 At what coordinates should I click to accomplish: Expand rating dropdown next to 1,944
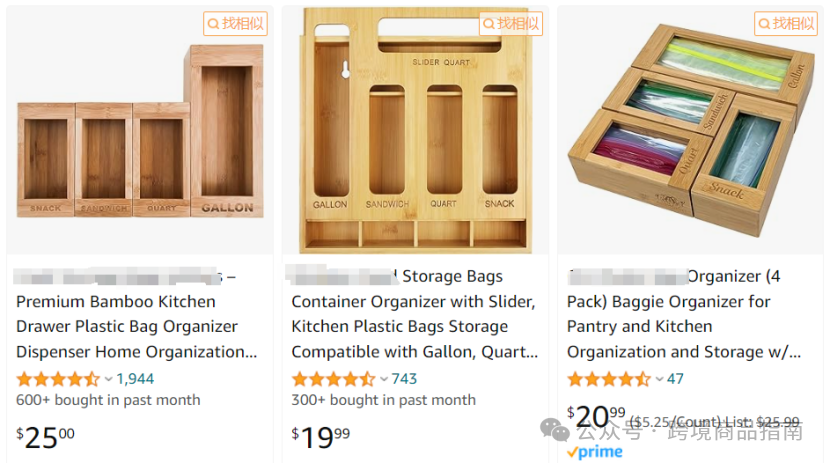coord(109,379)
